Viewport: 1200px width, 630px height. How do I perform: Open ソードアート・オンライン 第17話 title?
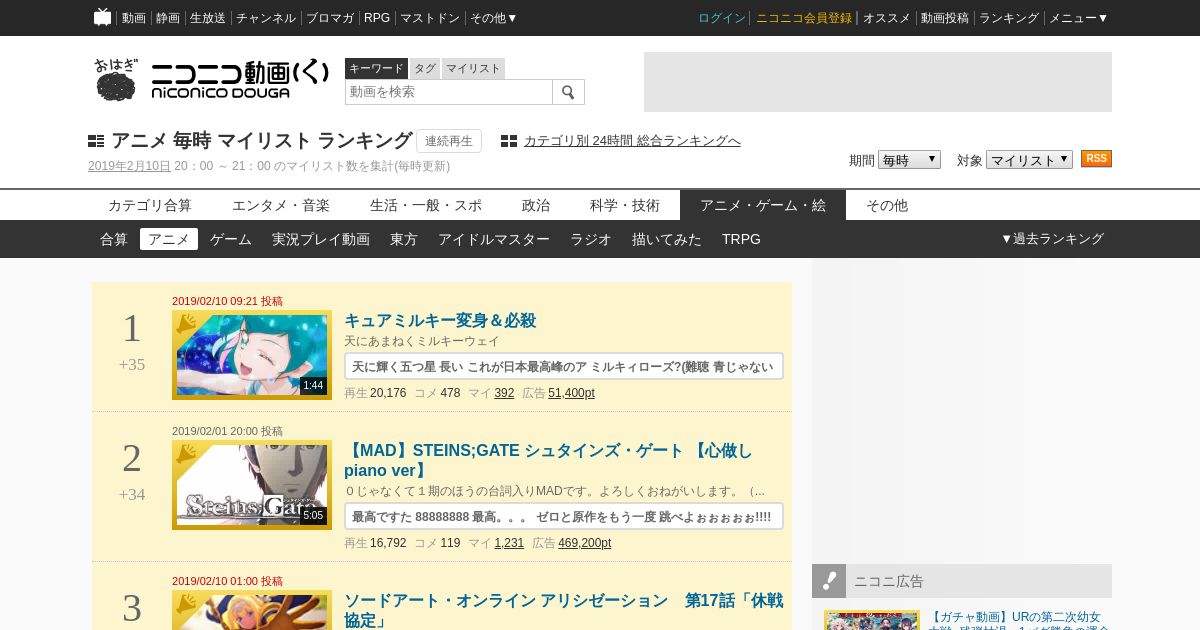pos(564,610)
